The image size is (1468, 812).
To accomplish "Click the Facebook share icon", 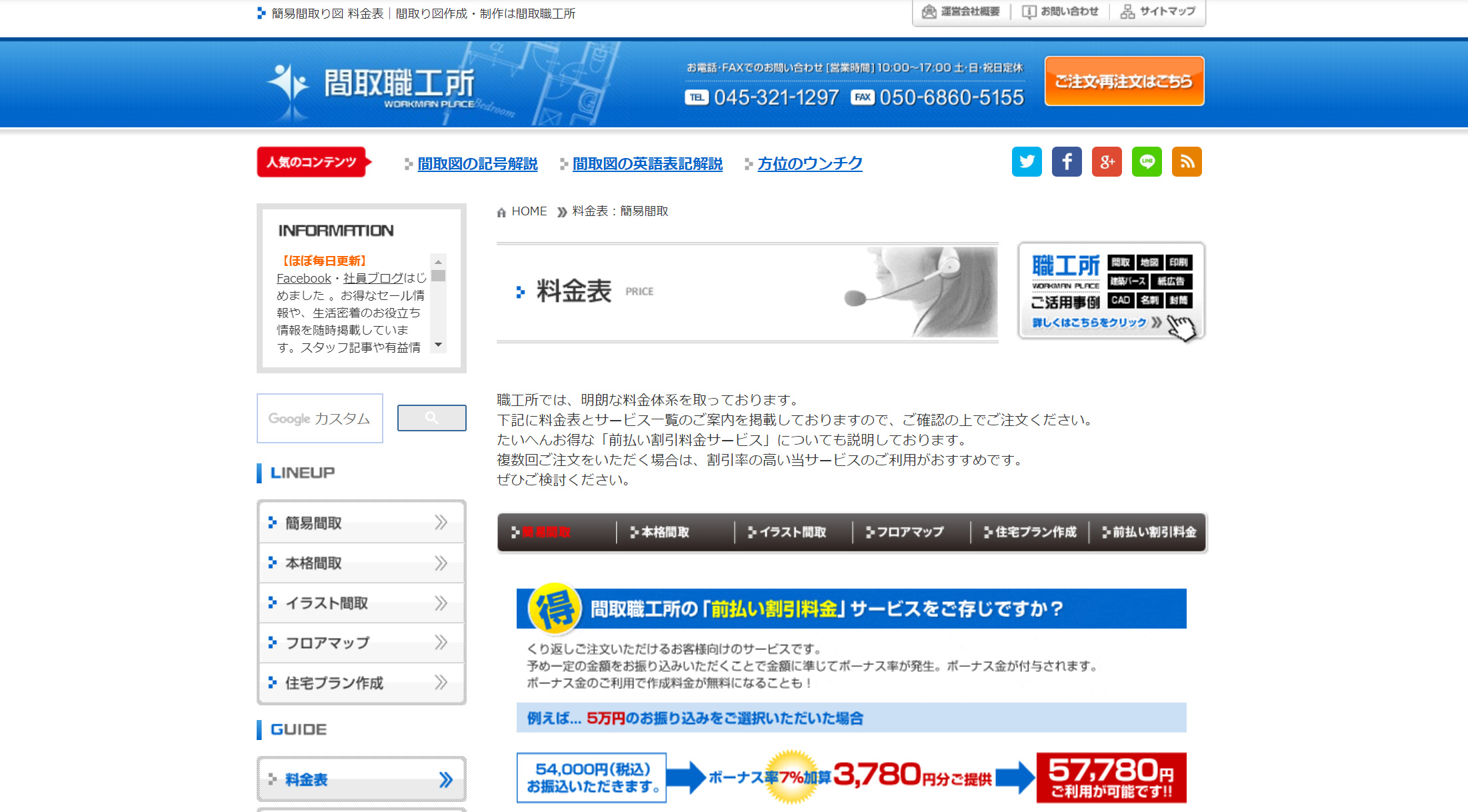I will tap(1067, 162).
